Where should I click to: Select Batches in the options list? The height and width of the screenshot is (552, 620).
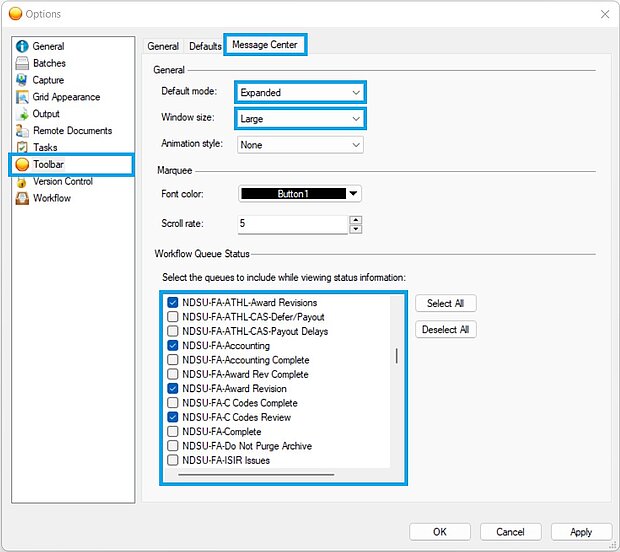(49, 63)
